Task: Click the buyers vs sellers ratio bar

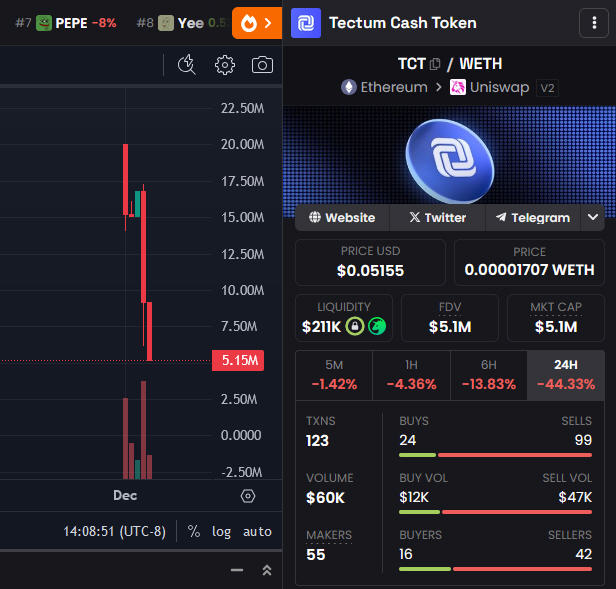Action: point(495,569)
